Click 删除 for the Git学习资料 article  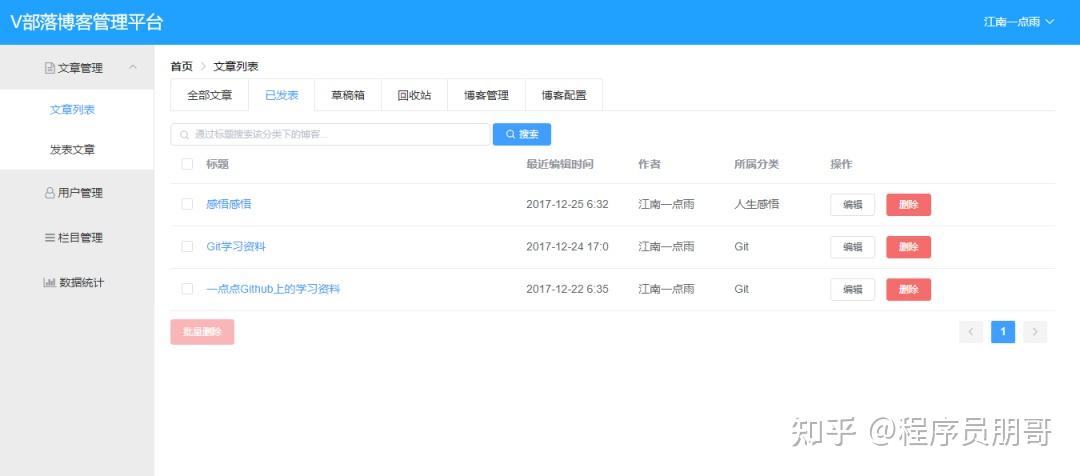(908, 247)
